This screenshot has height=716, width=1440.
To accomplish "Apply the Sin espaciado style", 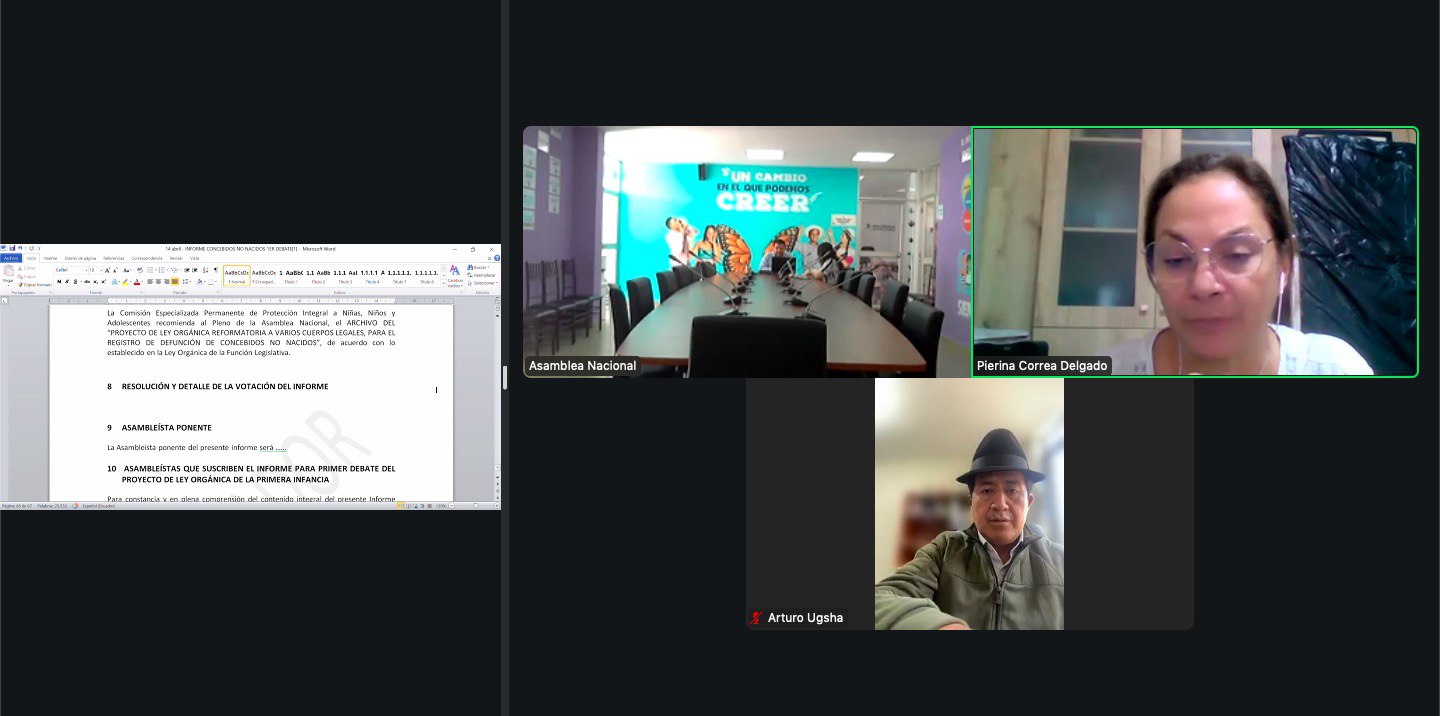I will [264, 276].
